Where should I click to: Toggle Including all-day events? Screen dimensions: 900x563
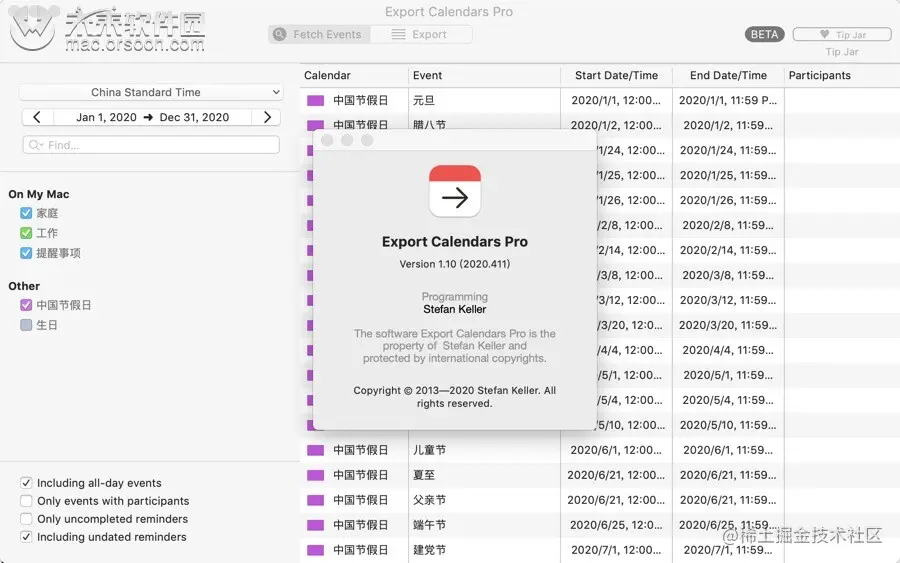26,483
